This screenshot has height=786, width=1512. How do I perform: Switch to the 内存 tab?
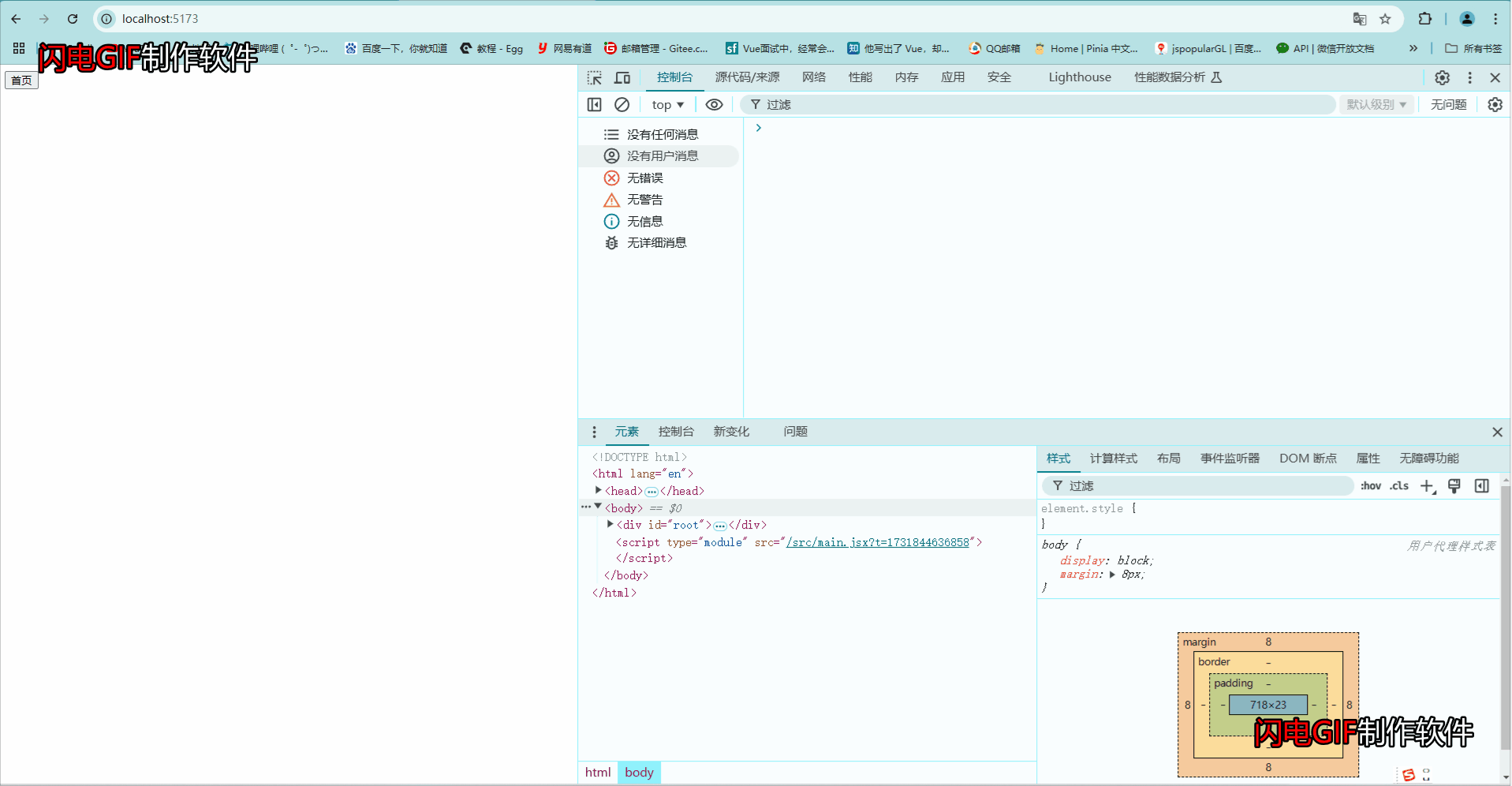(907, 77)
